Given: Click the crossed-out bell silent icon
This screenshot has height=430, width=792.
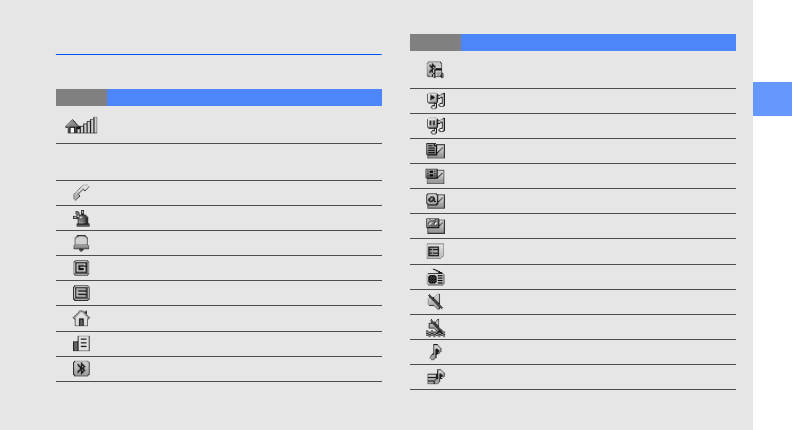Looking at the screenshot, I should 435,327.
